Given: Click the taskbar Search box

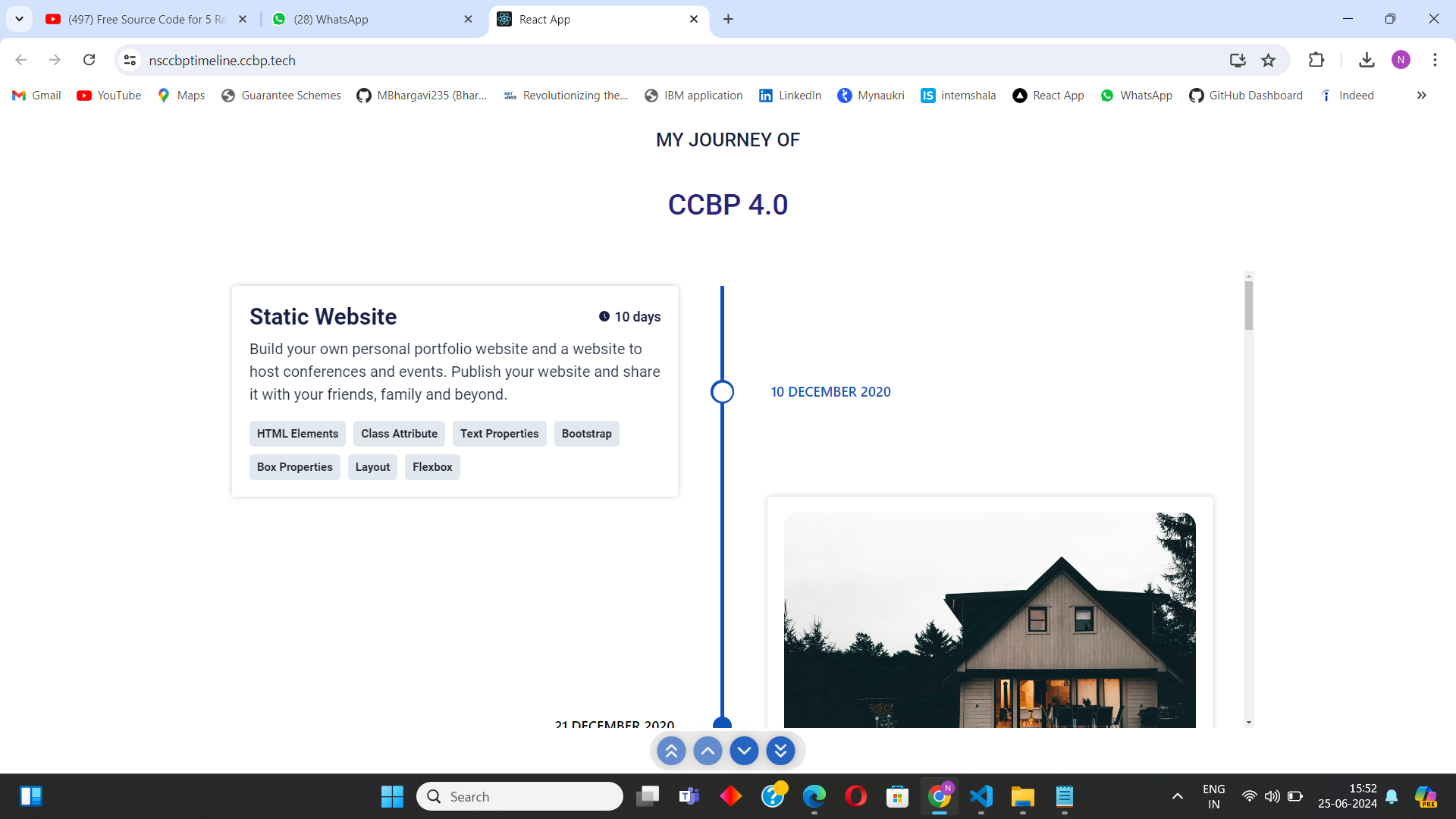Looking at the screenshot, I should 519,796.
